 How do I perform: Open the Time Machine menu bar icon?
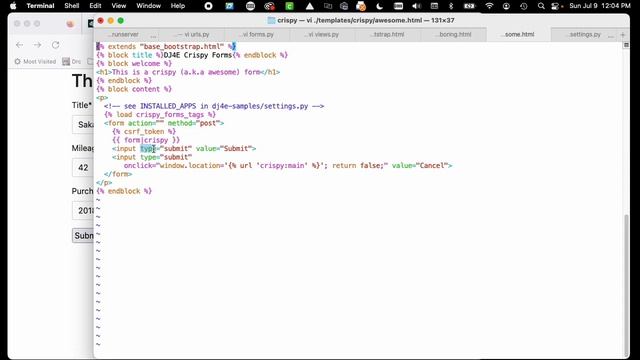point(524,6)
